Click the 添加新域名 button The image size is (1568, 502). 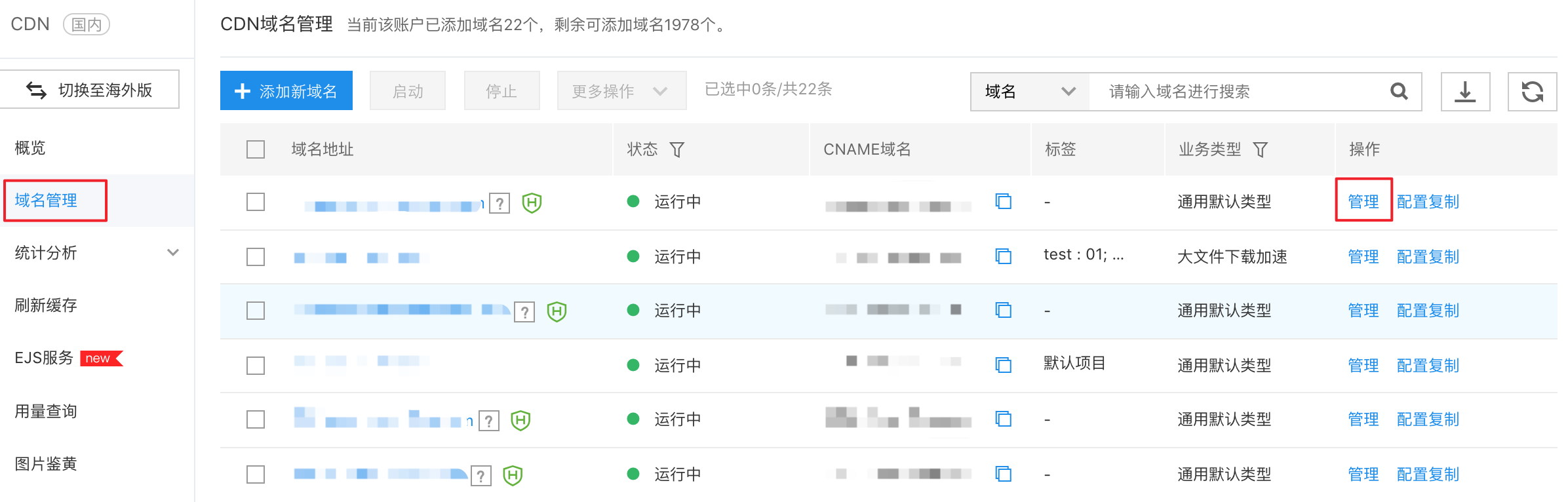[x=286, y=91]
